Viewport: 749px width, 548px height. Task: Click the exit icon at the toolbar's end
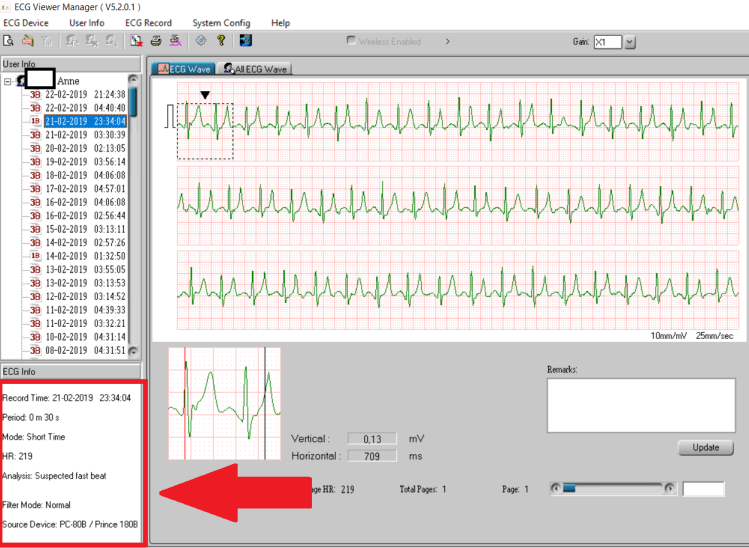(245, 41)
